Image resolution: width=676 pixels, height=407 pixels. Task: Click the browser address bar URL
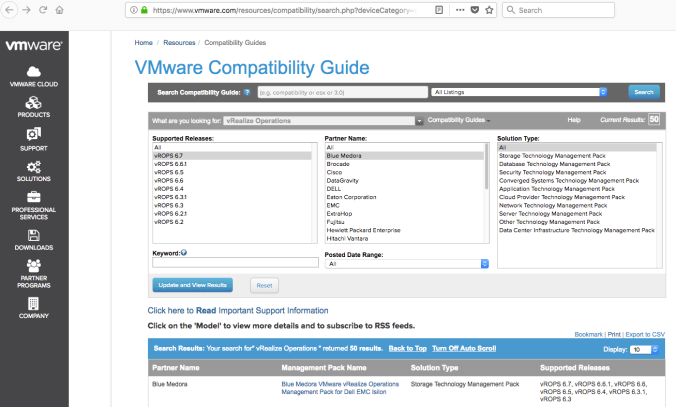coord(285,10)
